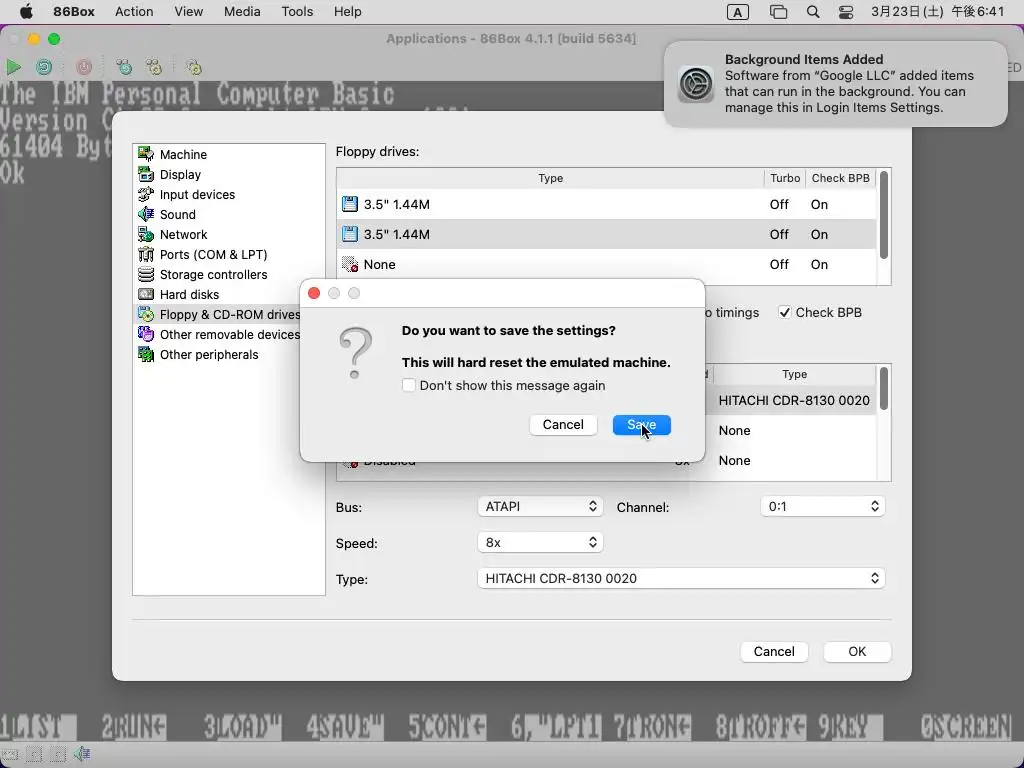Open Control Center in menu bar

(x=846, y=12)
